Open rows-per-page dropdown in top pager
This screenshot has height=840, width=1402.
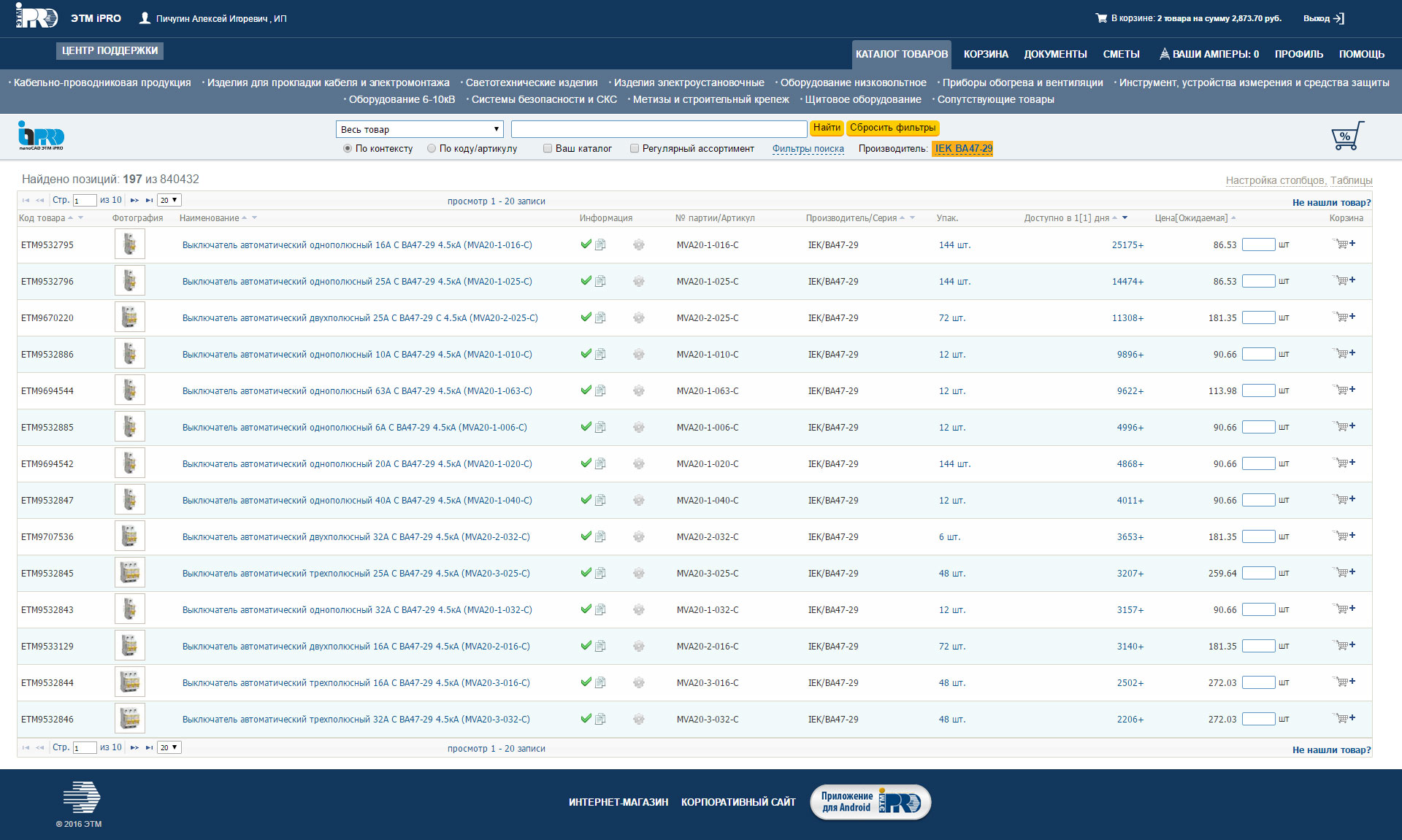tap(169, 200)
